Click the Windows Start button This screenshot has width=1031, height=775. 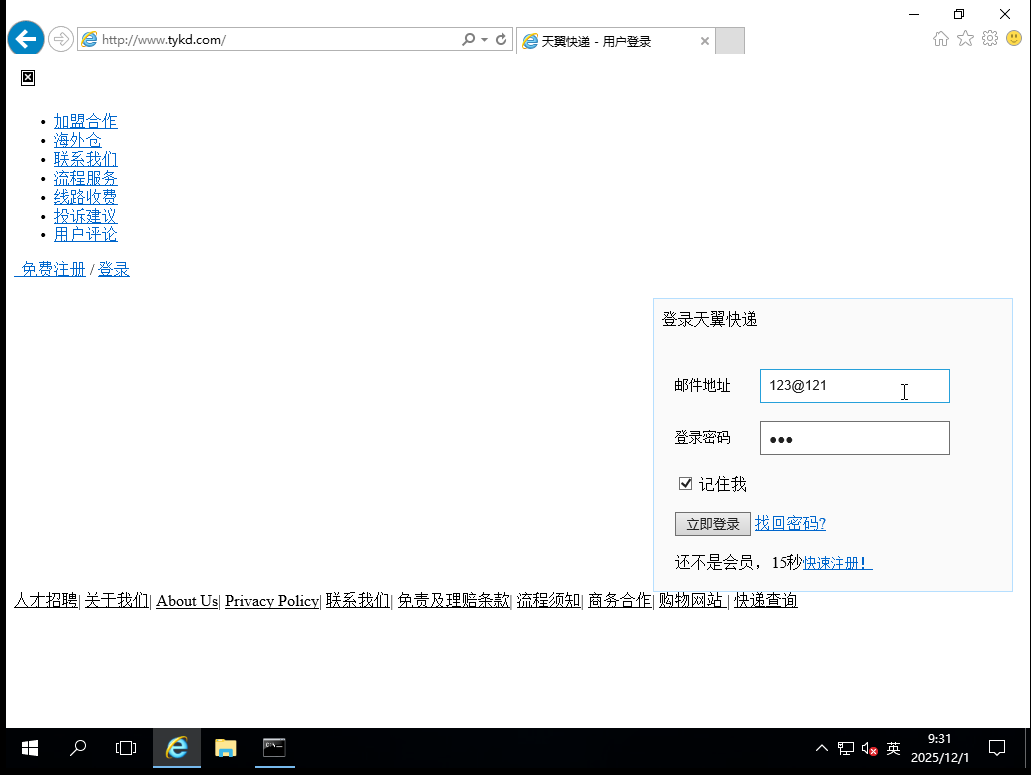click(x=29, y=748)
